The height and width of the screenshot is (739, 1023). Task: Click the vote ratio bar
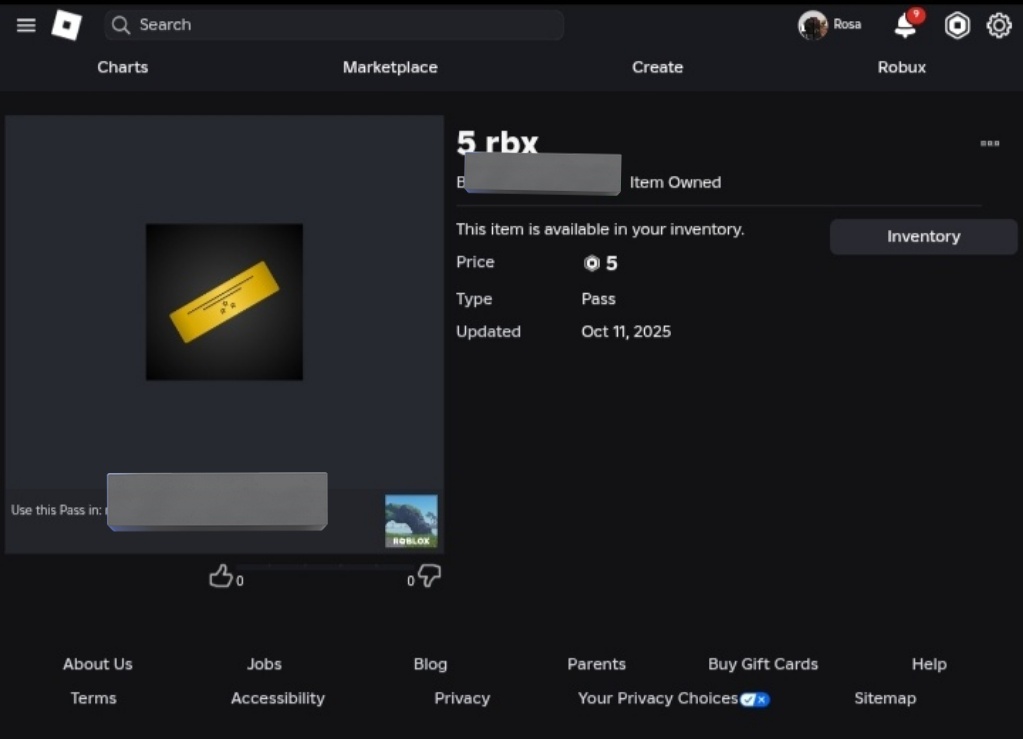tap(324, 567)
